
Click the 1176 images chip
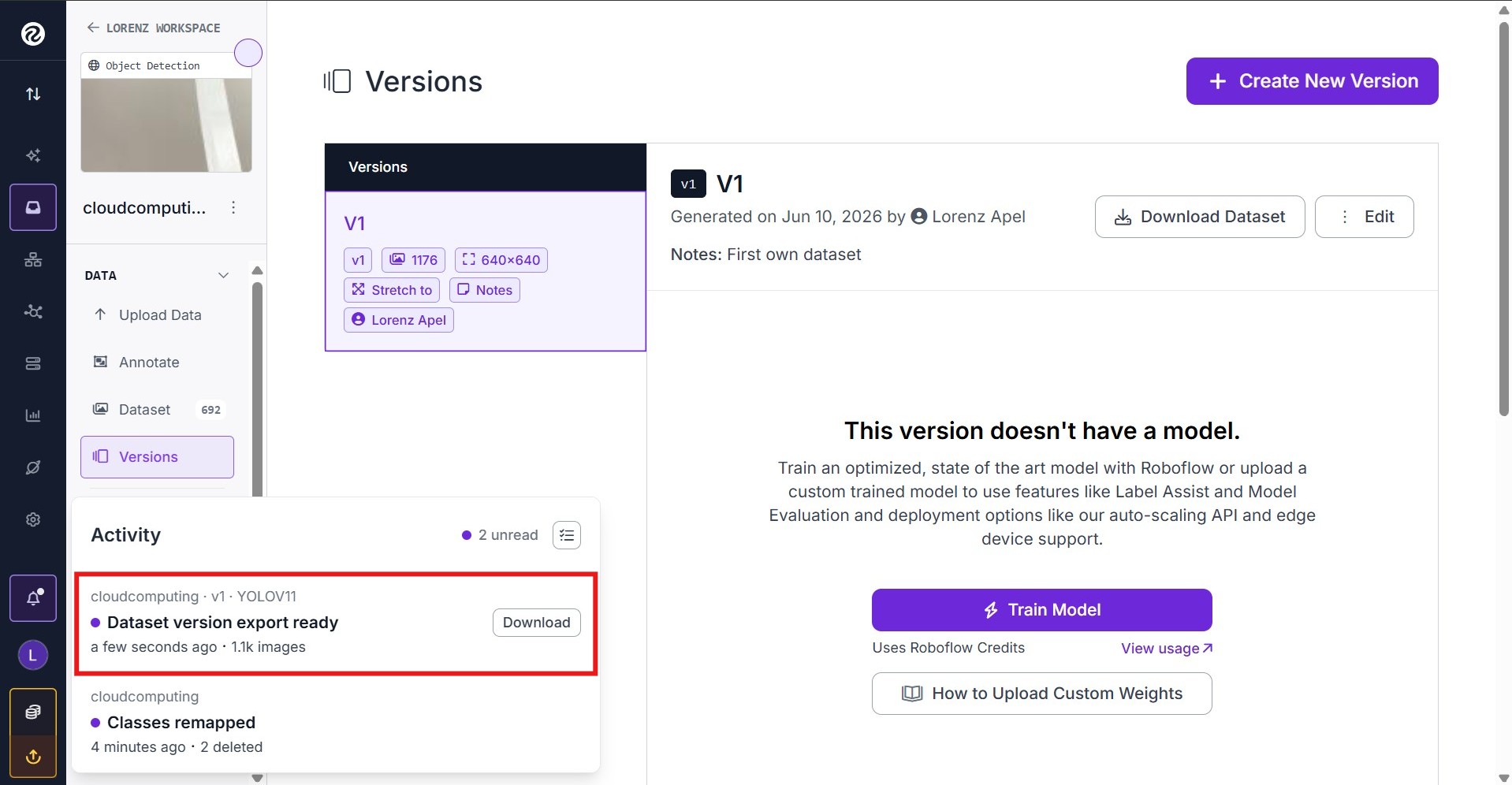click(414, 260)
